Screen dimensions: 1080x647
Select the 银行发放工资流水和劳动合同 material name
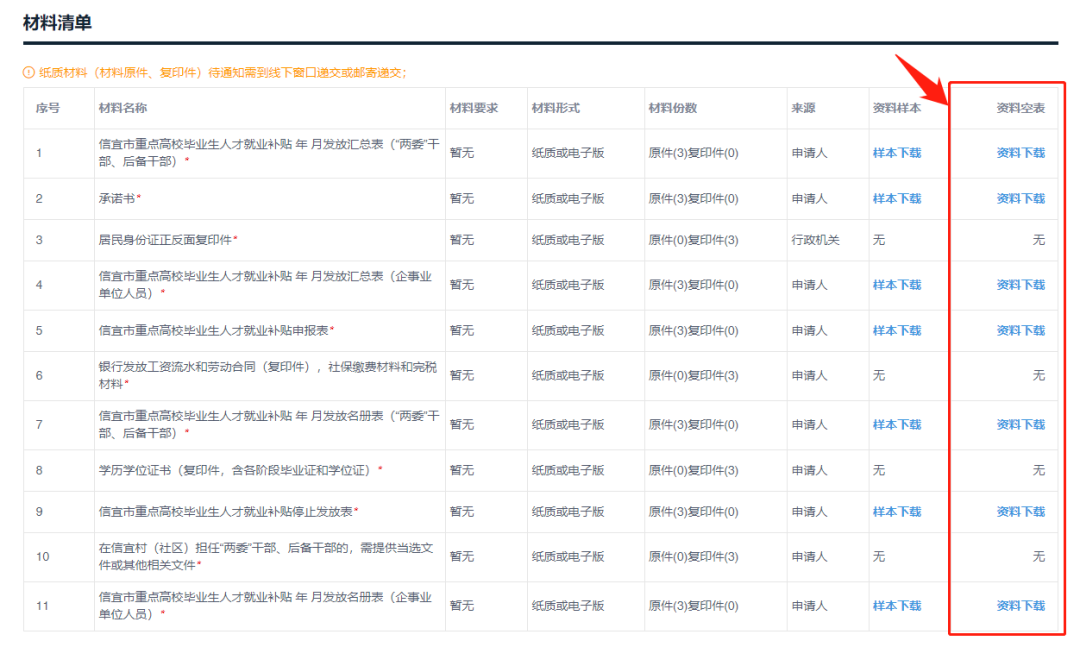268,376
